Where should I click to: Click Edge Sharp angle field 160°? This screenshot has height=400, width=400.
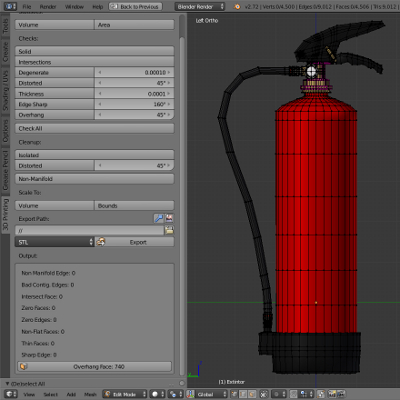click(134, 104)
